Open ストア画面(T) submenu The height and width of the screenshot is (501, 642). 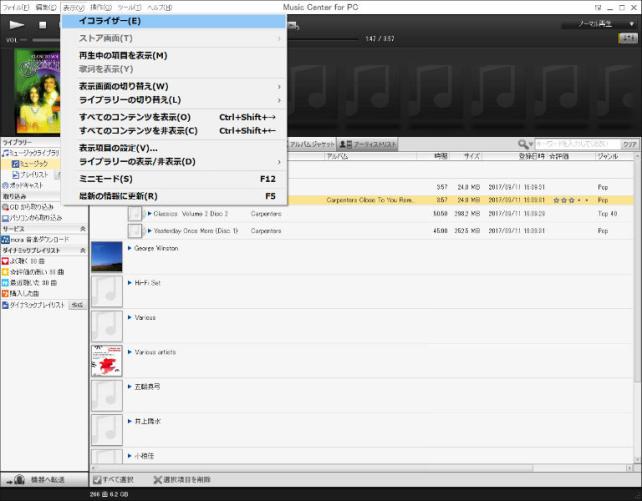pyautogui.click(x=174, y=38)
